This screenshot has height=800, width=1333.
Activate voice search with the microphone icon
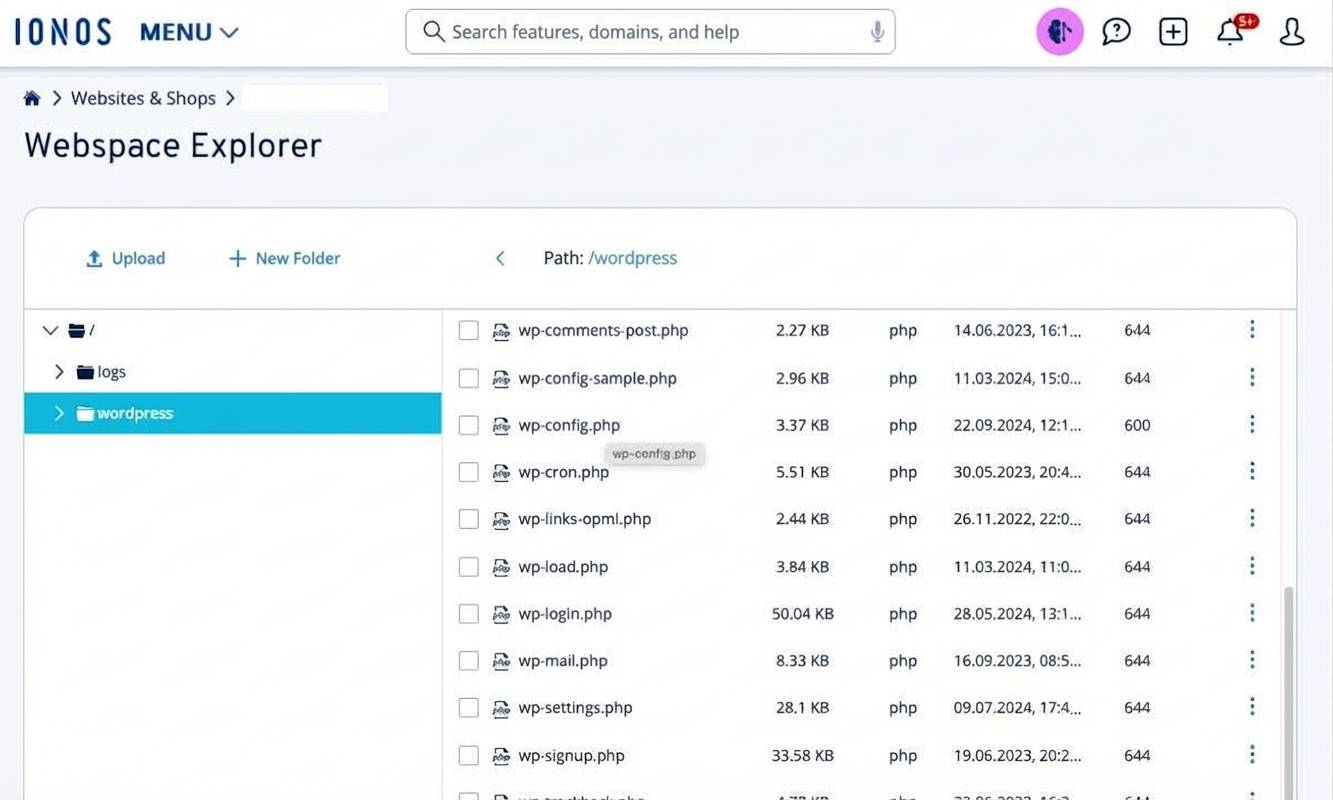point(876,31)
